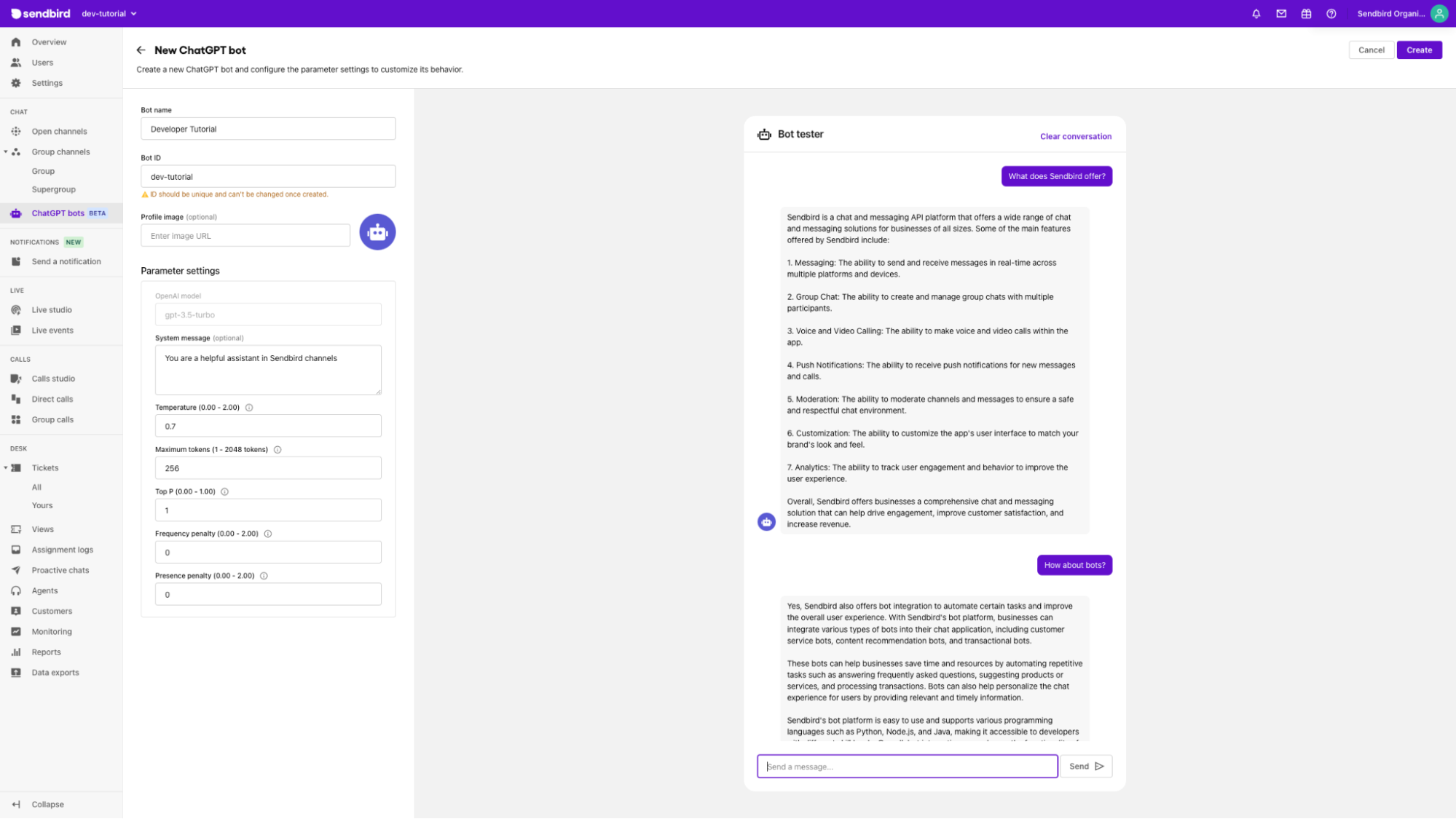This screenshot has width=1456, height=819.
Task: Click the Bot tester robot icon
Action: tap(764, 135)
